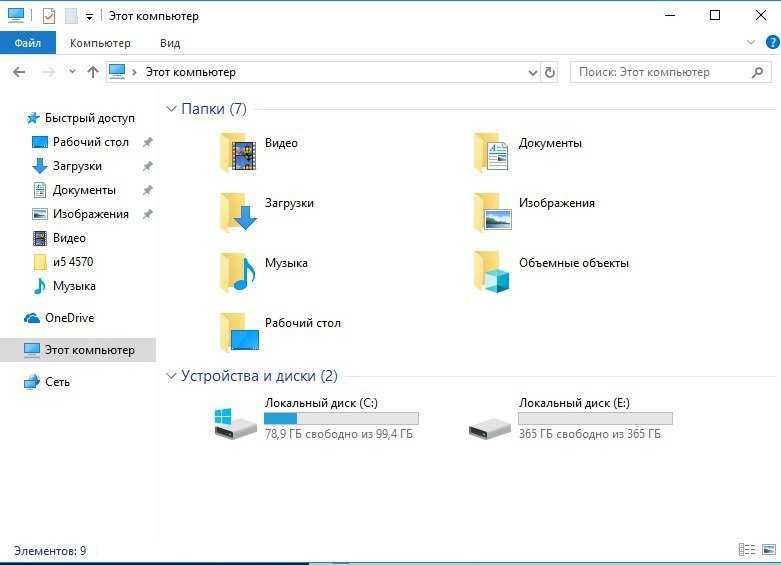This screenshot has width=781, height=565.
Task: Click the pin icon next to sidebar Изображения
Action: [x=147, y=214]
